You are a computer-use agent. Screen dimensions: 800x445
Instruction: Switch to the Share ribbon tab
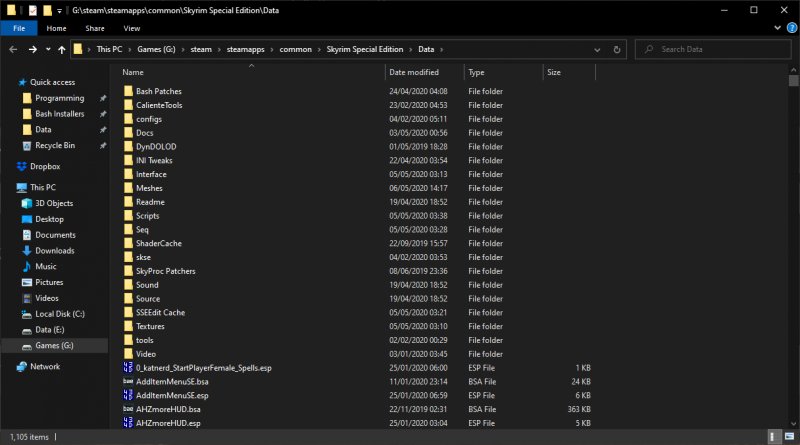[x=95, y=29]
